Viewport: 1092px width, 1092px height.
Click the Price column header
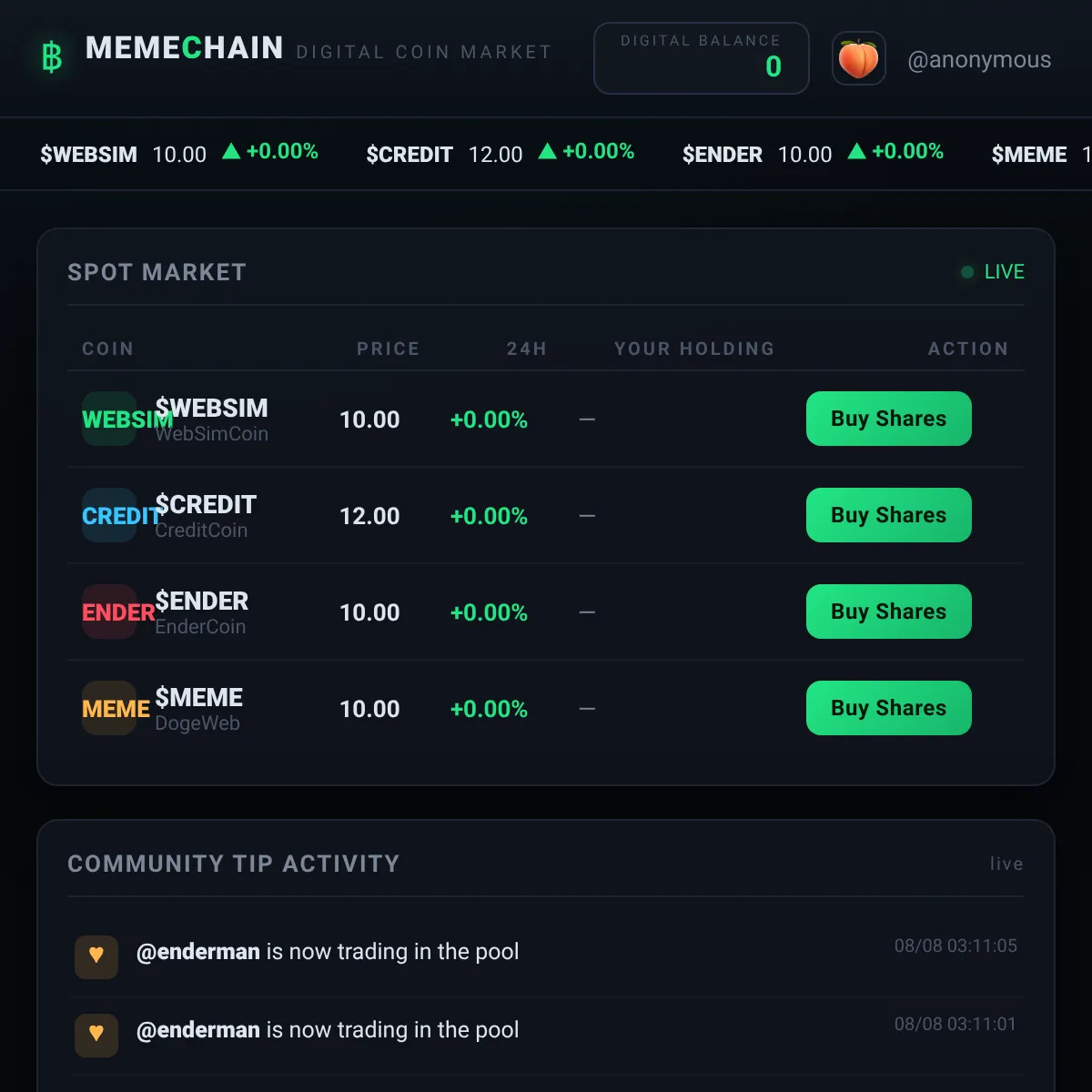tap(388, 349)
